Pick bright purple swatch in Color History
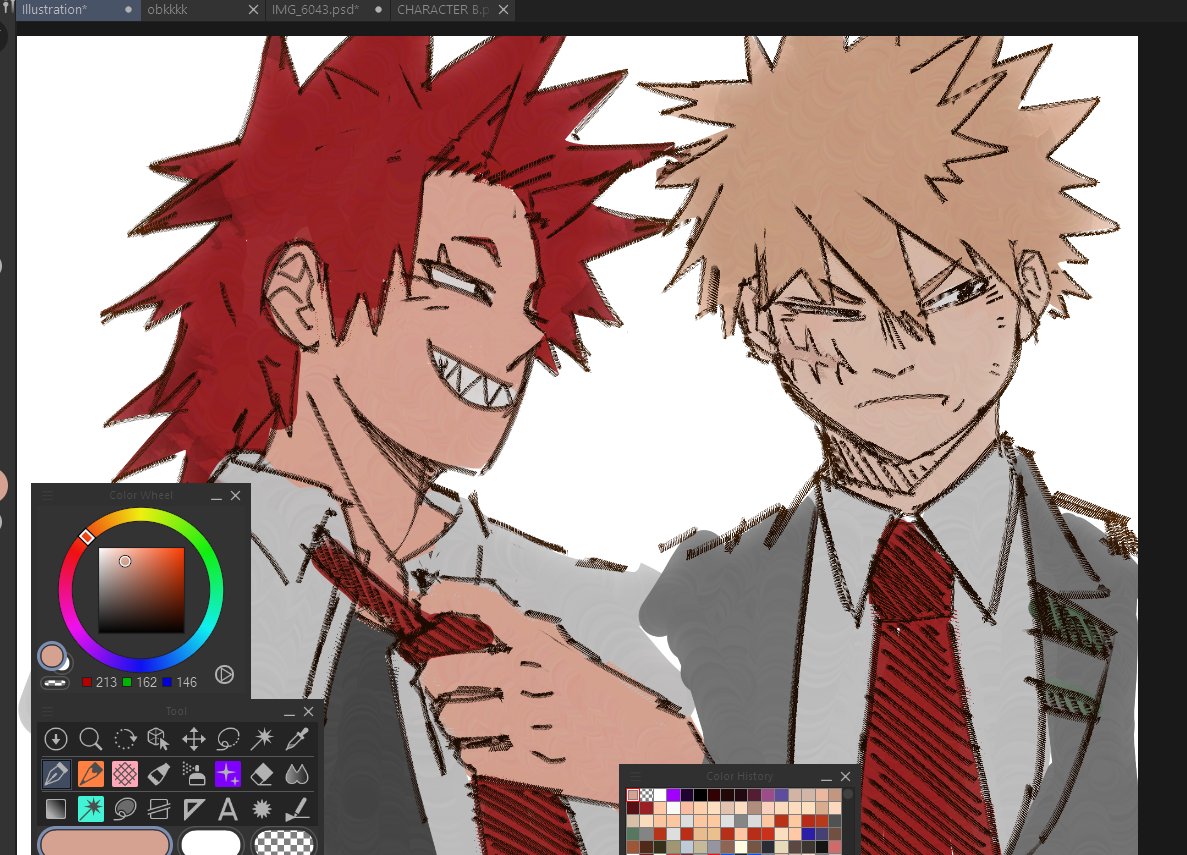 (673, 794)
